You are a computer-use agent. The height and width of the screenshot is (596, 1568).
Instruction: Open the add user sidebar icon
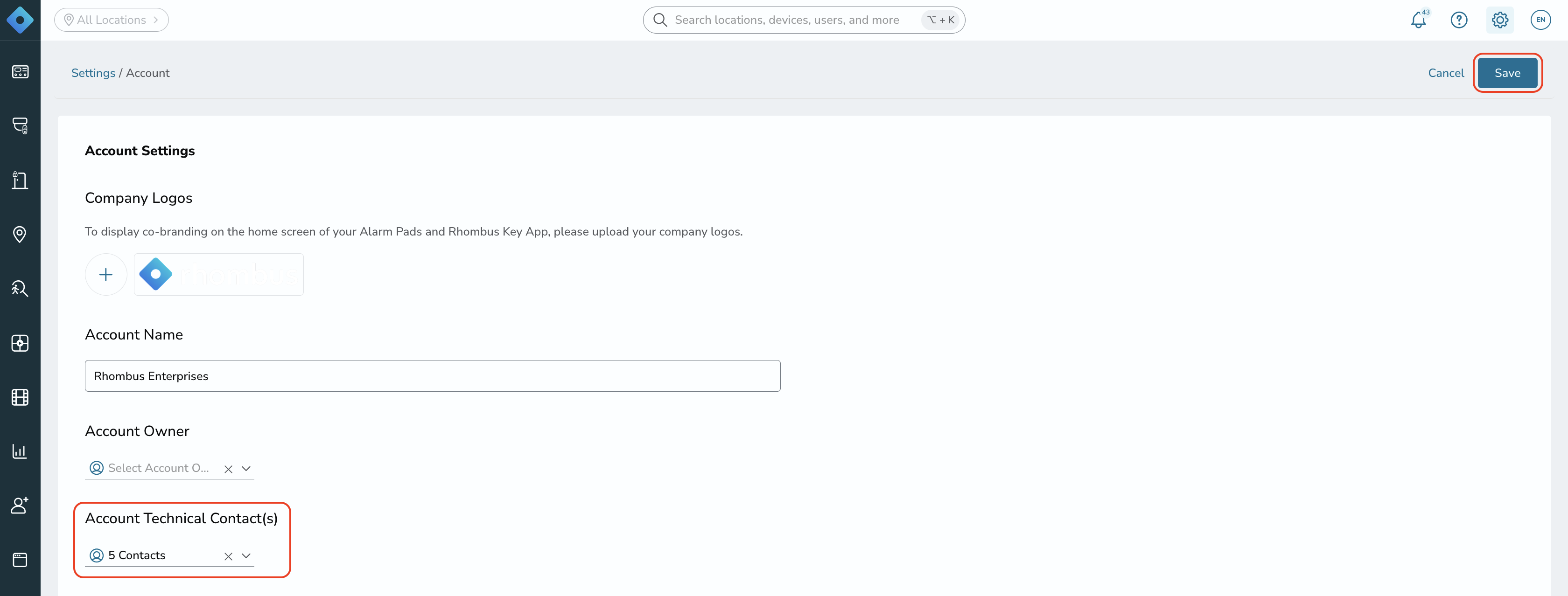coord(20,506)
